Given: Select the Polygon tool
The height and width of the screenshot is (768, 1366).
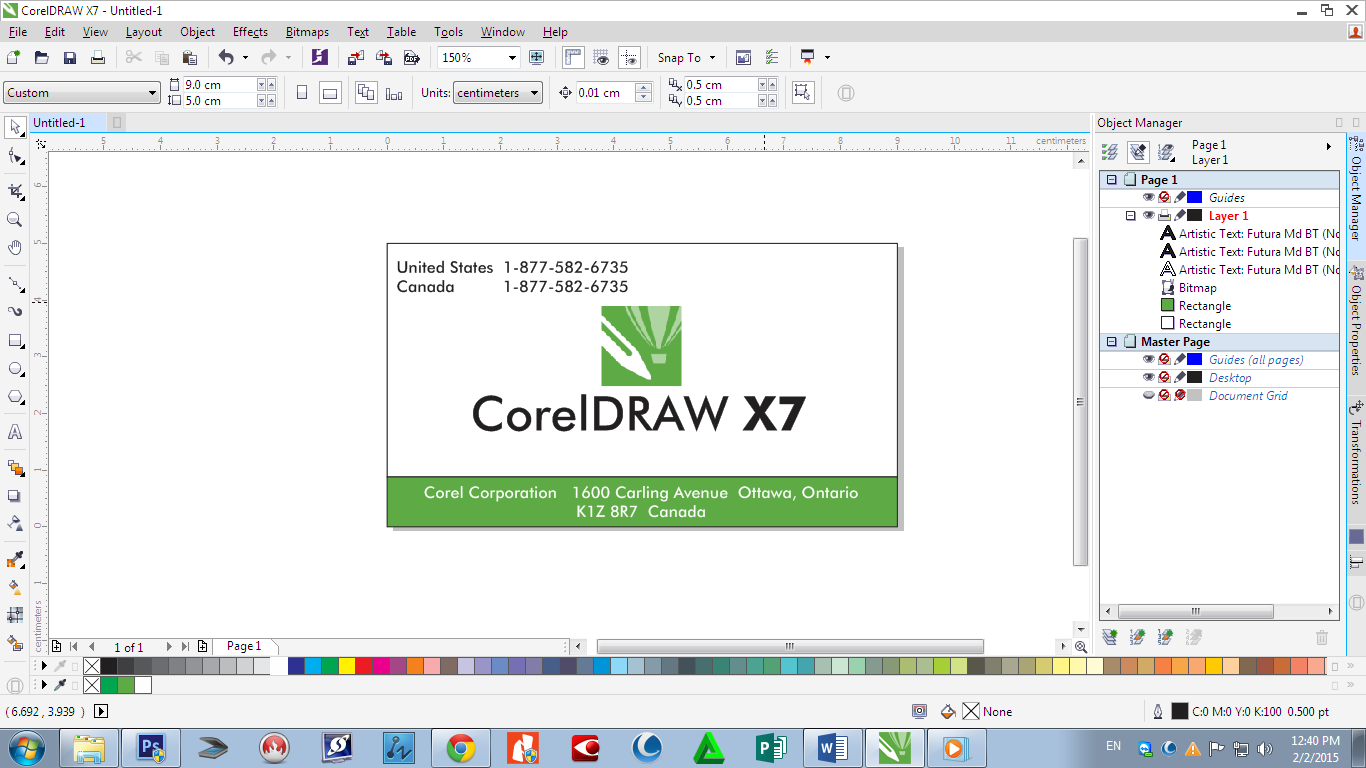Looking at the screenshot, I should [x=15, y=397].
